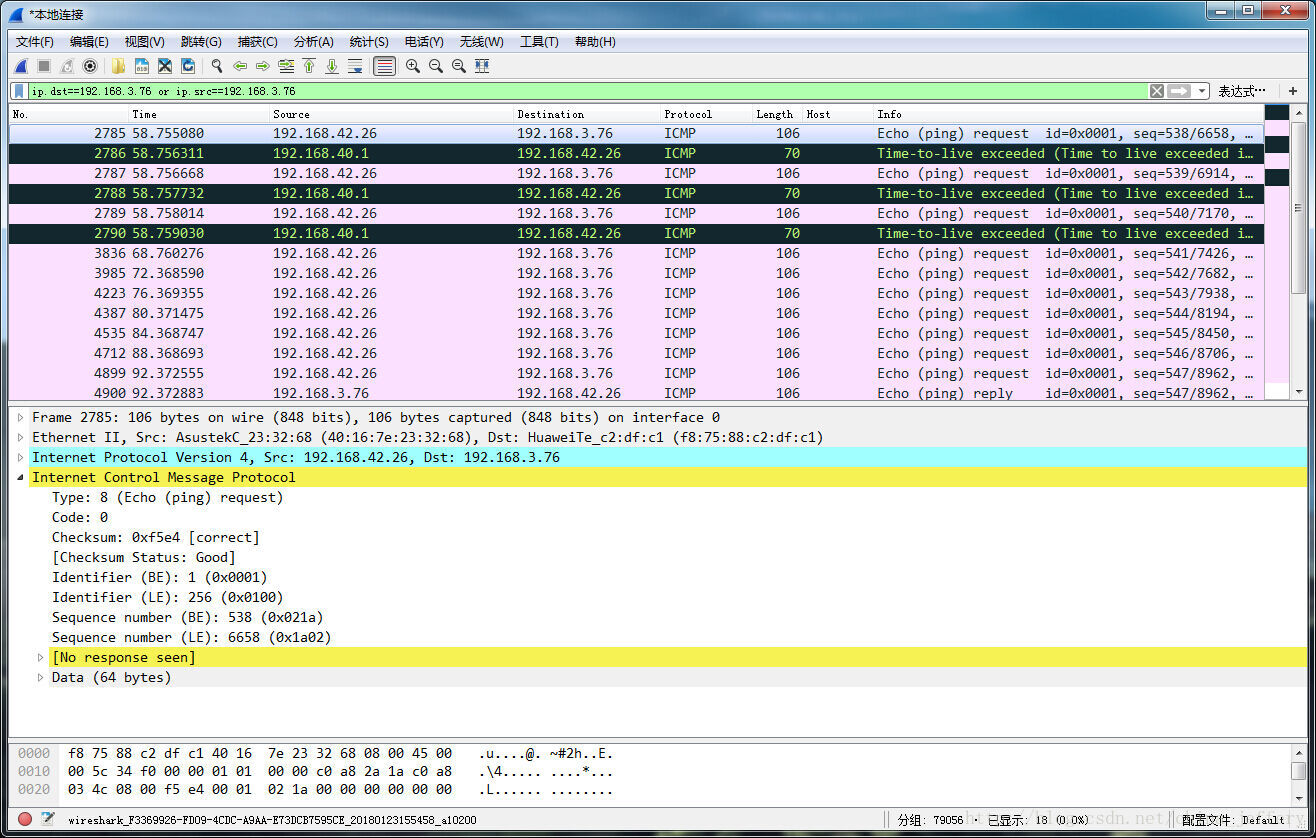This screenshot has width=1316, height=838.
Task: Clear the display filter with X button
Action: click(1157, 91)
